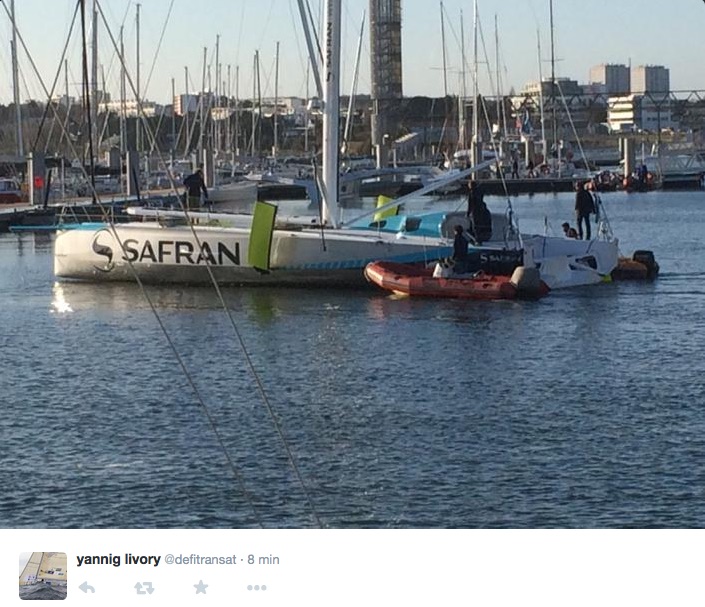Click the sun glare reflection near bow
The width and height of the screenshot is (705, 607).
pyautogui.click(x=61, y=299)
